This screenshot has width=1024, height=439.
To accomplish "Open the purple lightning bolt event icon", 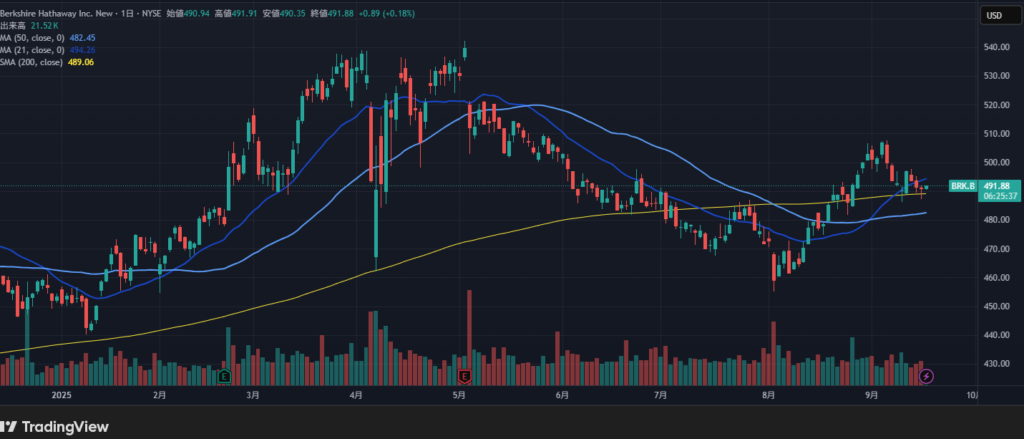I will 927,376.
